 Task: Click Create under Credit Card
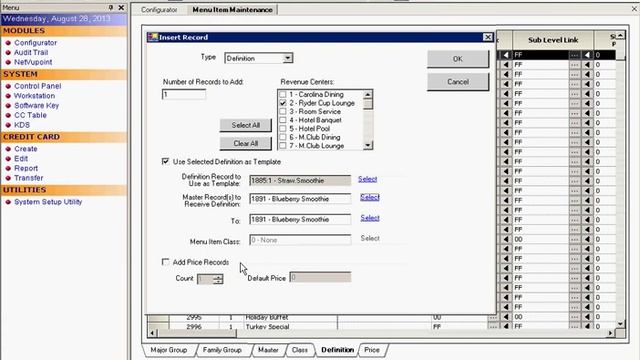pos(26,149)
